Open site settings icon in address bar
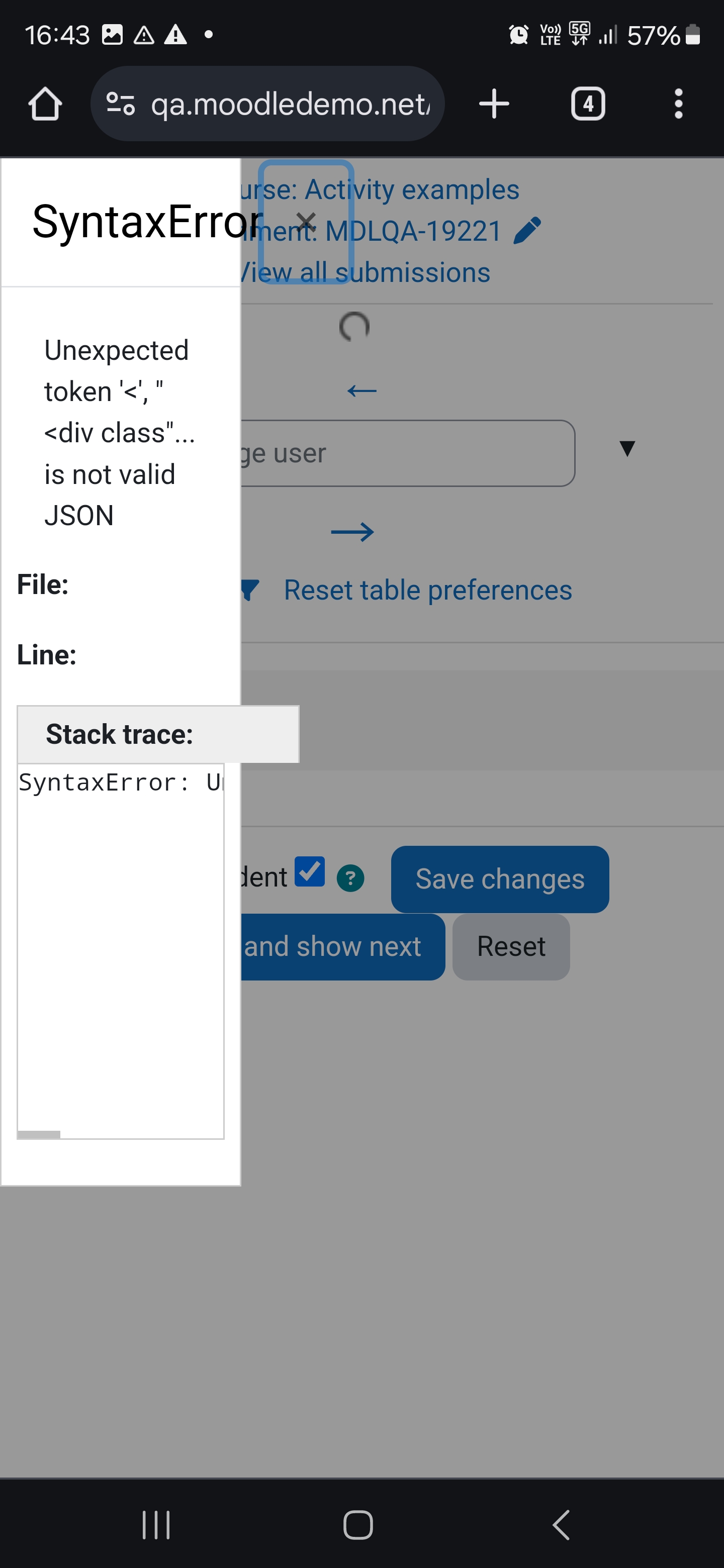The image size is (724, 1568). (x=120, y=104)
